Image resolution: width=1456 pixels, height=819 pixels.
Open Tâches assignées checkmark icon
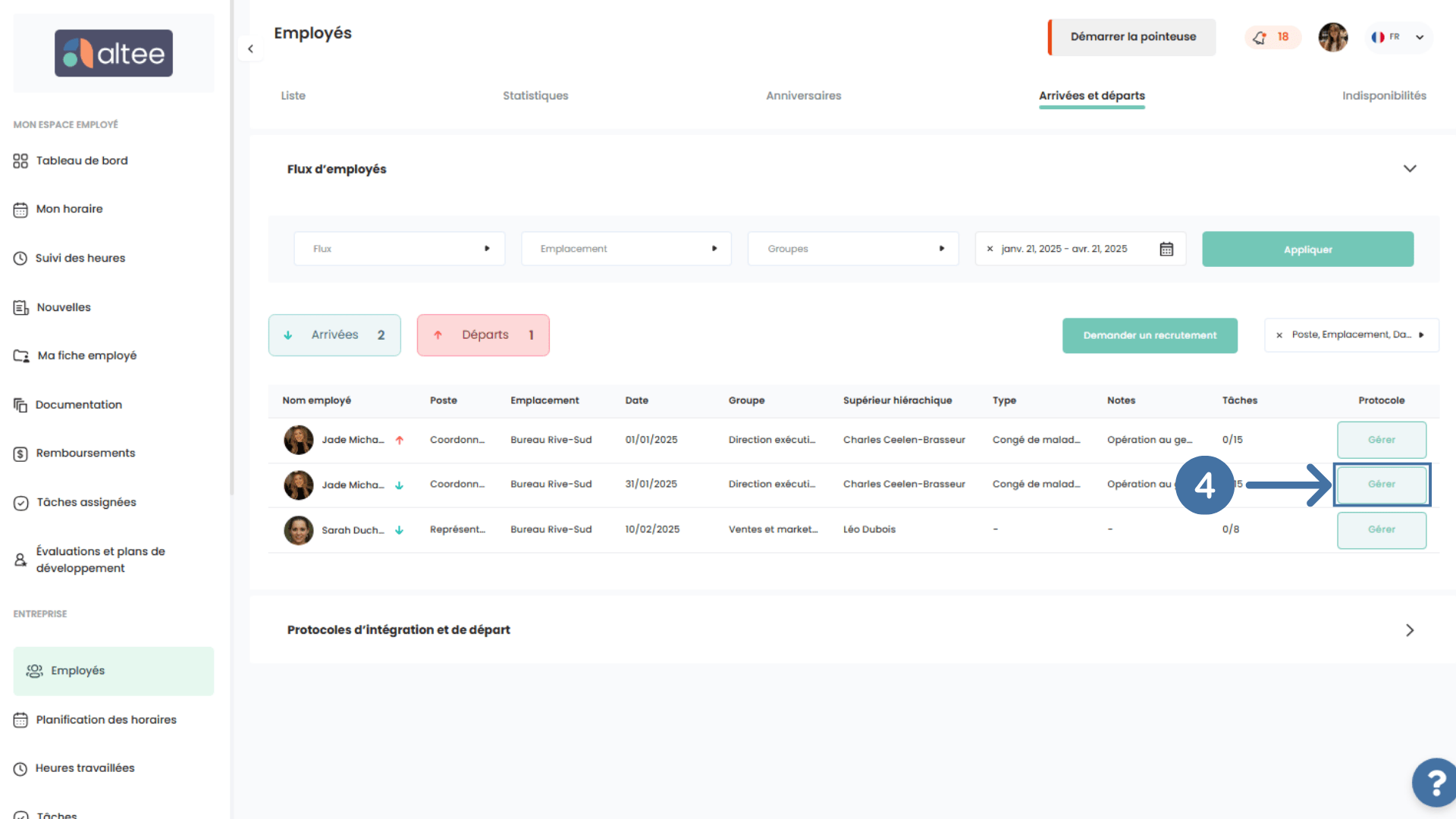click(21, 503)
